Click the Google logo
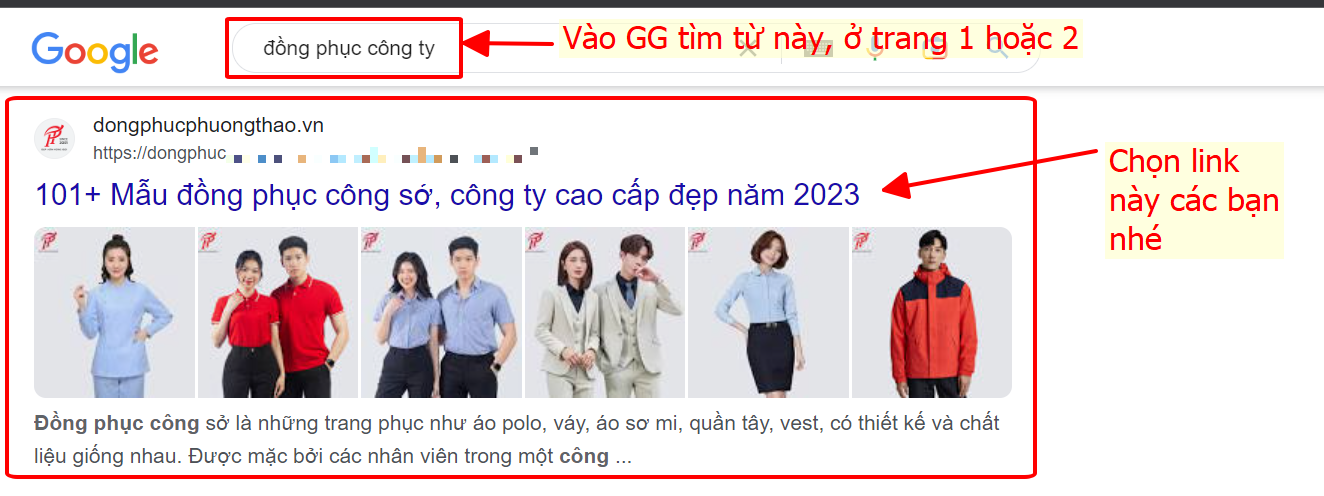Screen dimensions: 1324x496 click(x=95, y=50)
